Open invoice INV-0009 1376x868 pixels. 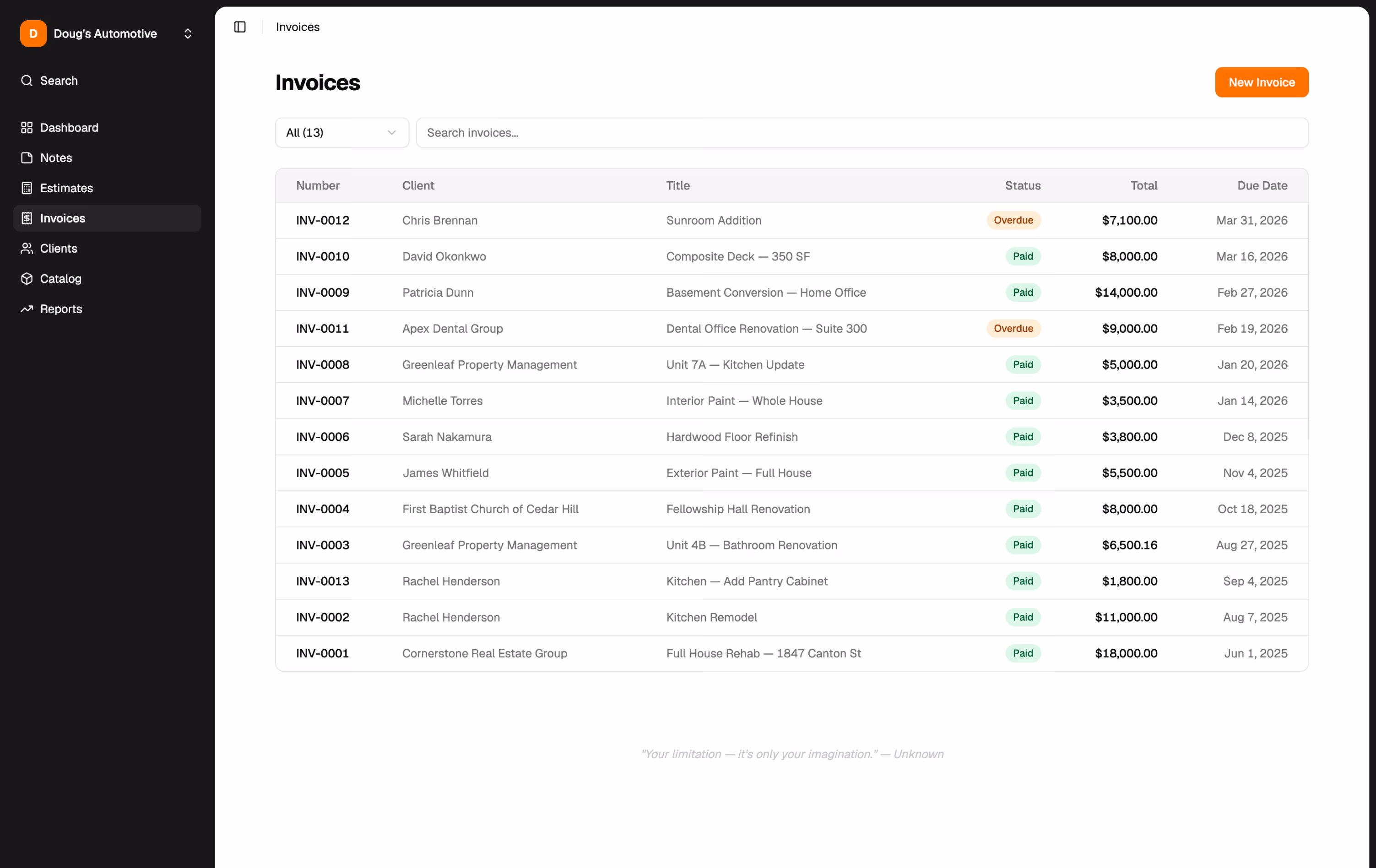point(792,293)
